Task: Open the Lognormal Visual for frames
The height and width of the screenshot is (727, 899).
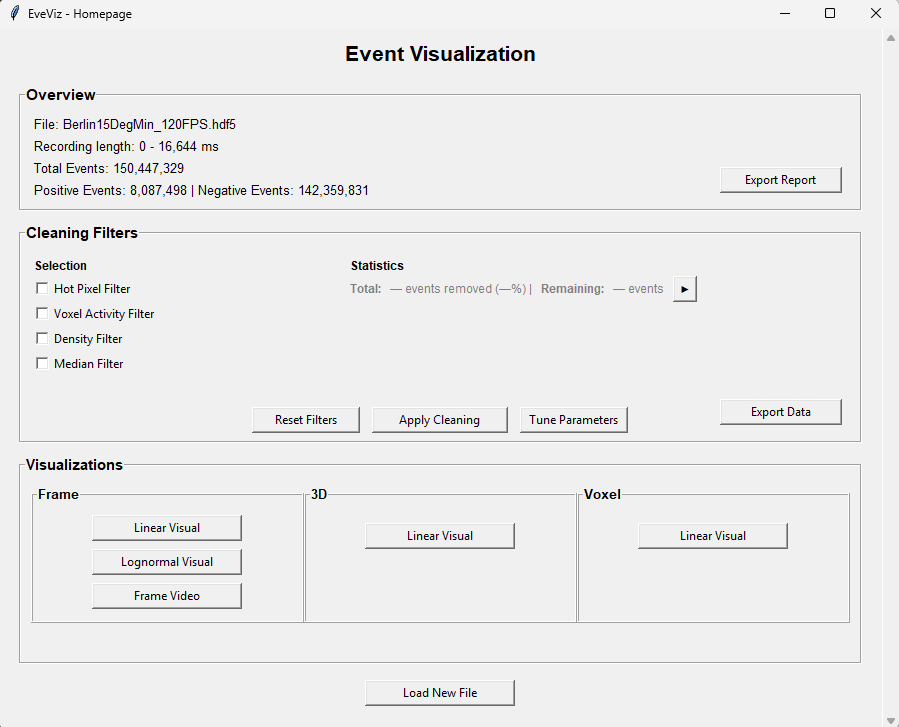Action: (166, 561)
